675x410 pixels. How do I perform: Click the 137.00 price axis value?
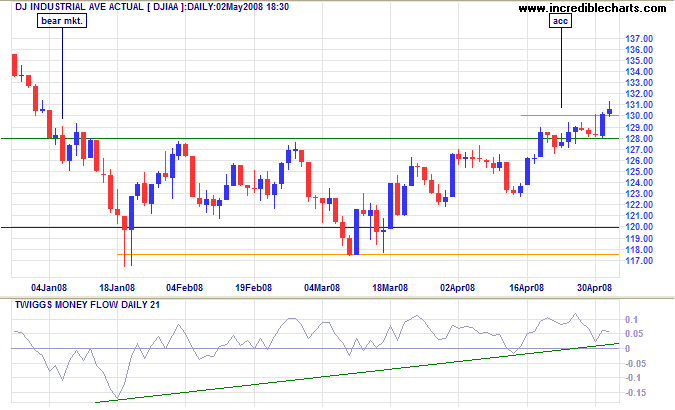tap(639, 39)
